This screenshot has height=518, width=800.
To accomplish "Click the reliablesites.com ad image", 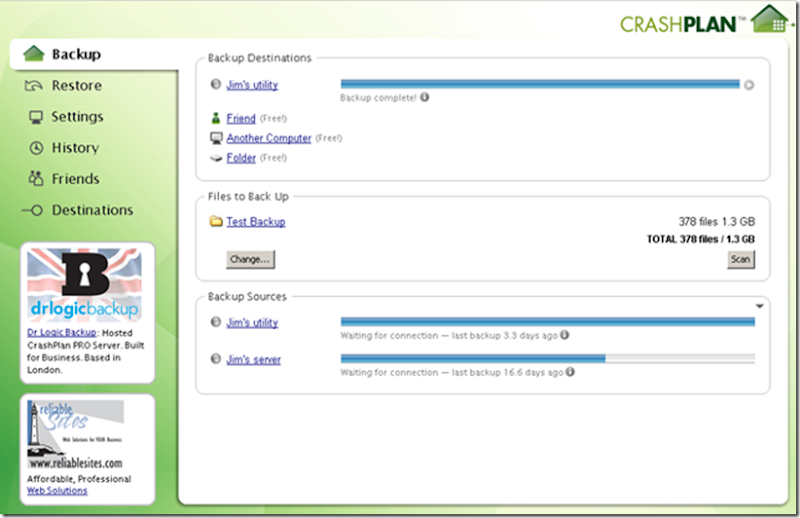I will [76, 434].
